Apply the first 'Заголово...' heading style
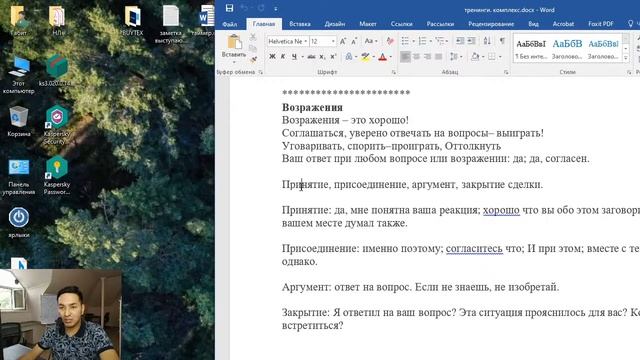Viewport: 640px width, 360px height. [567, 49]
